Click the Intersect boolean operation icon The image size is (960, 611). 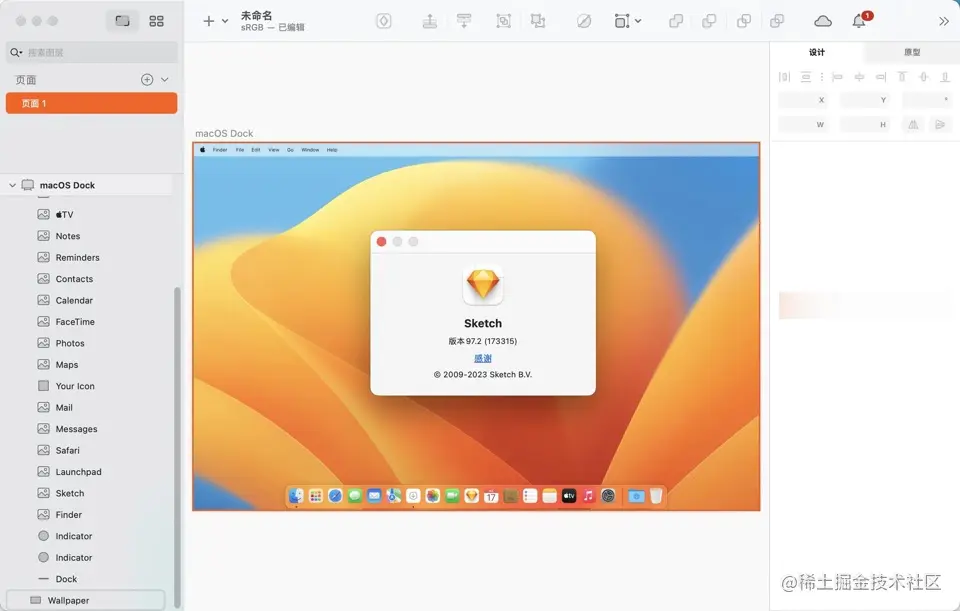(x=744, y=21)
